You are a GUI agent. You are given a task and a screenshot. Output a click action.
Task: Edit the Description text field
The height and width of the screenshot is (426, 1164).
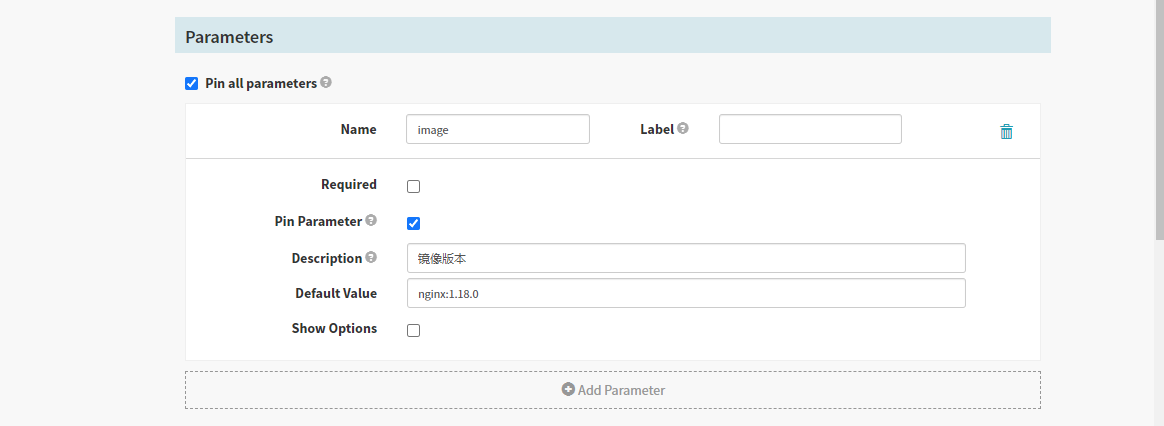click(x=685, y=258)
